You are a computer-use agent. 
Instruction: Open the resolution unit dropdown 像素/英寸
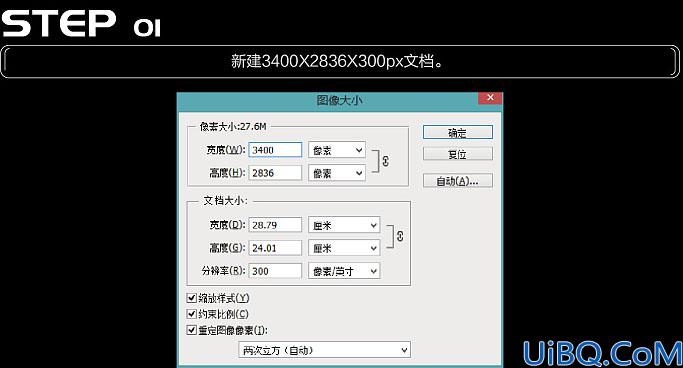click(x=344, y=271)
